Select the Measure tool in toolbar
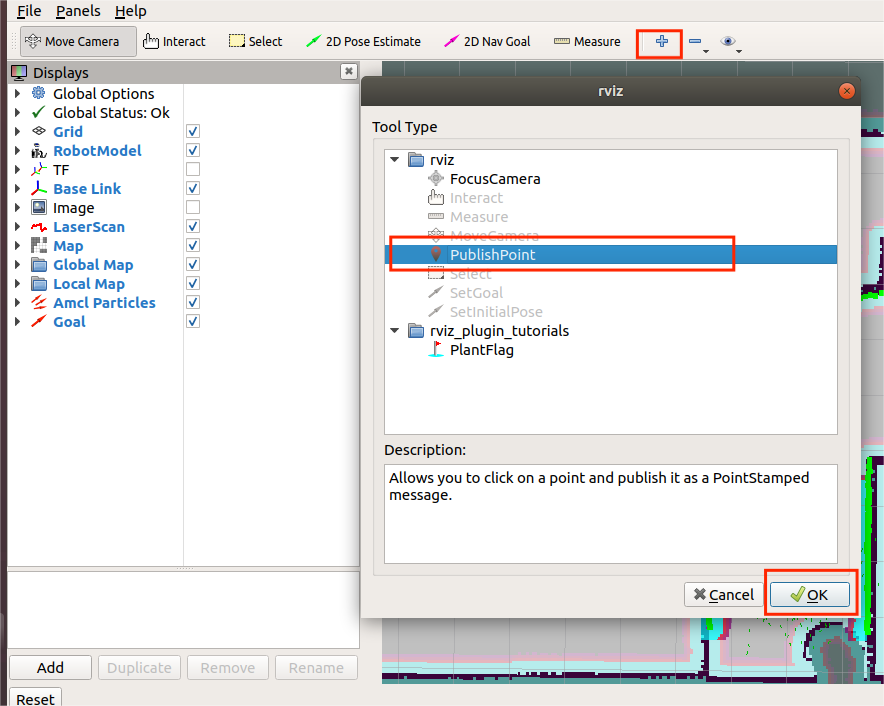The width and height of the screenshot is (884, 706). (587, 42)
